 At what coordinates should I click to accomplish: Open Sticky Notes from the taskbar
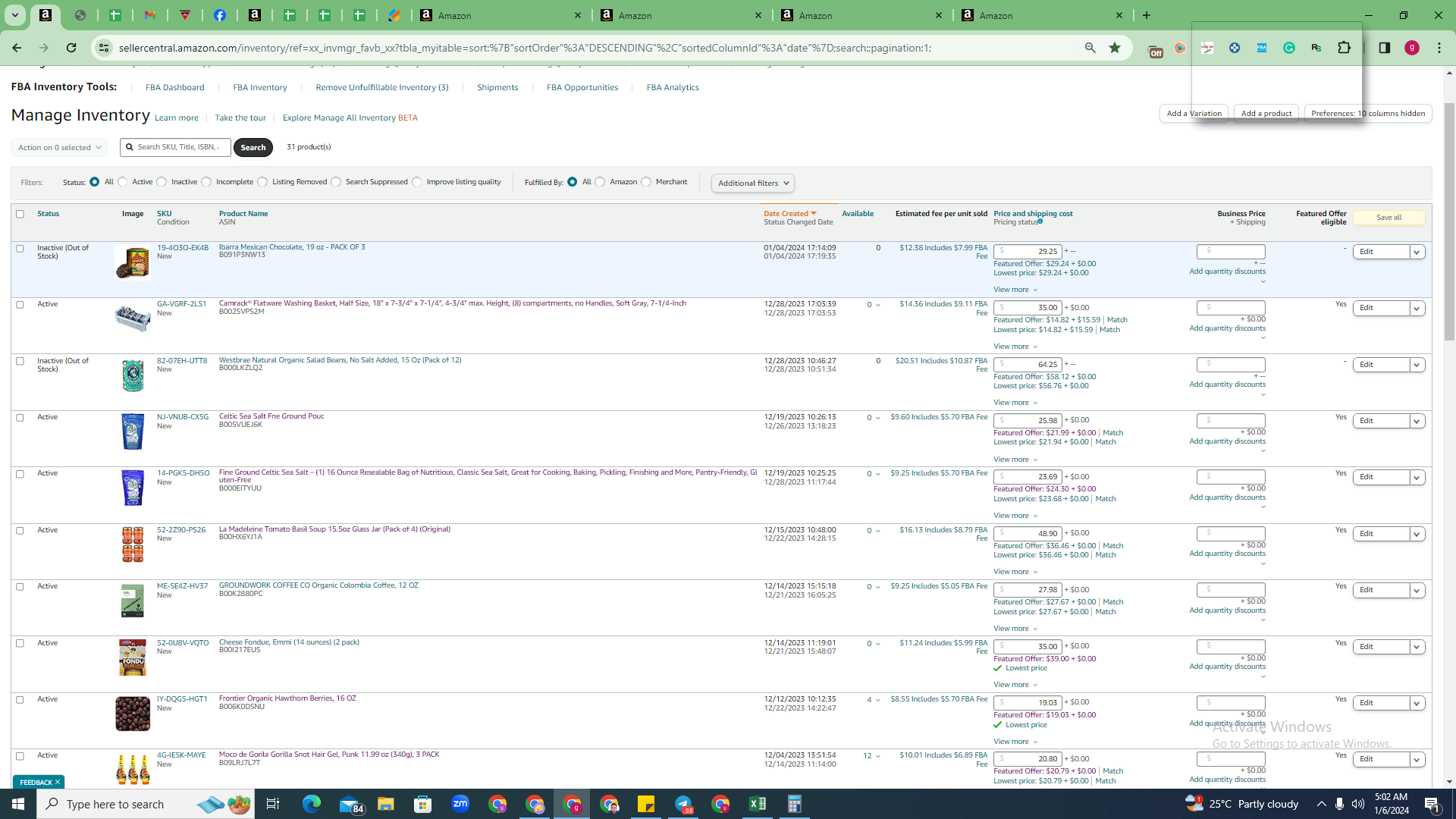(646, 804)
